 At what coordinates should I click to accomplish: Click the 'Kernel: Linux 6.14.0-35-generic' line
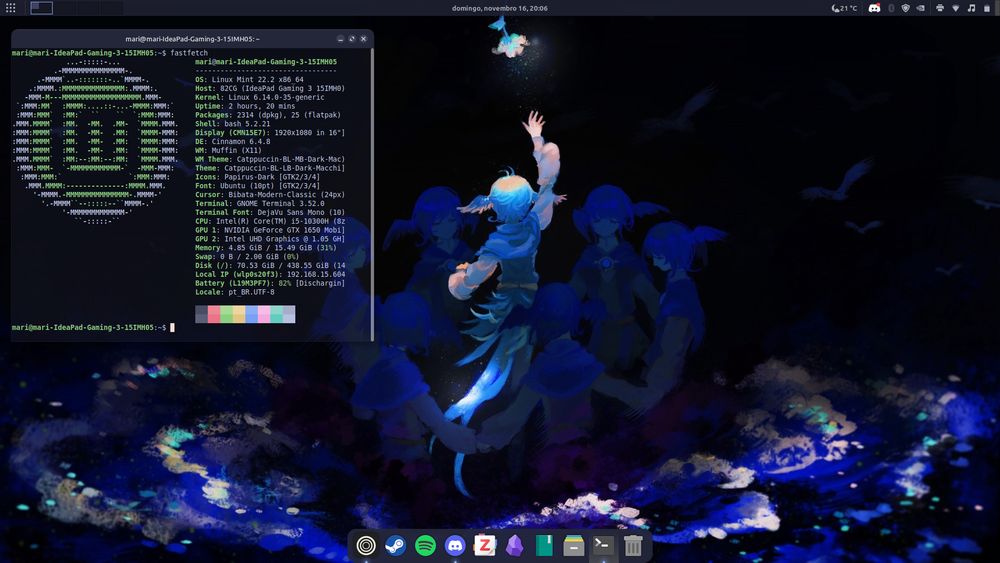point(260,98)
